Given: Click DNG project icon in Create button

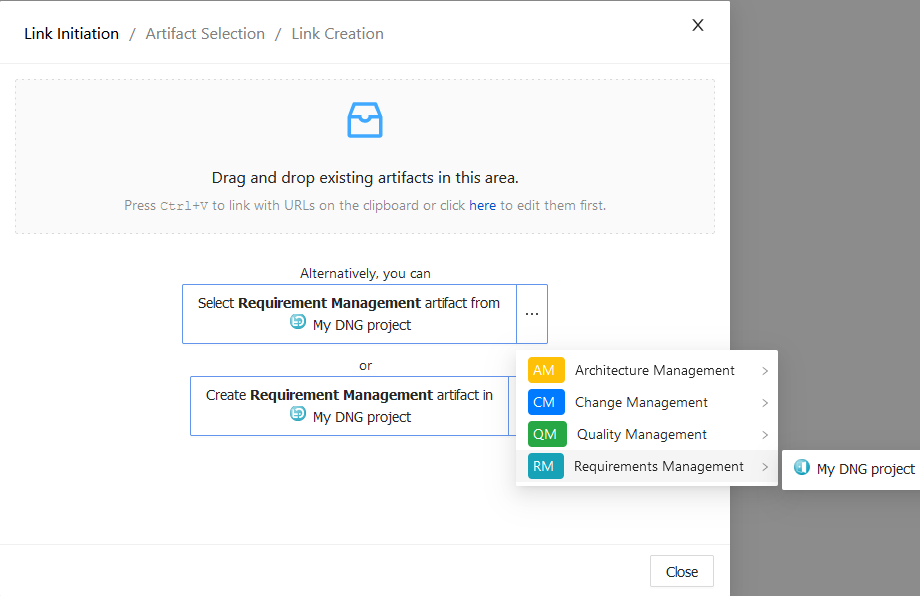Looking at the screenshot, I should pos(298,414).
